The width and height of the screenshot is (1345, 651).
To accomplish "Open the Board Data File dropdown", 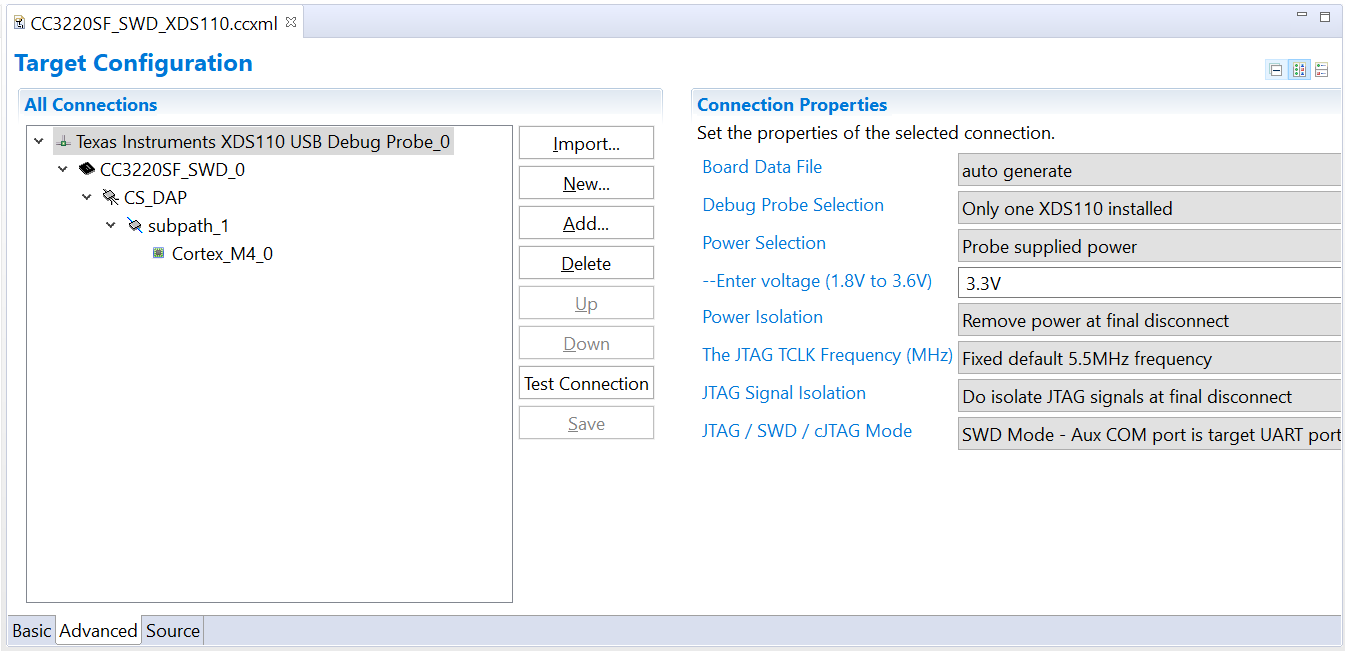I will click(1149, 170).
